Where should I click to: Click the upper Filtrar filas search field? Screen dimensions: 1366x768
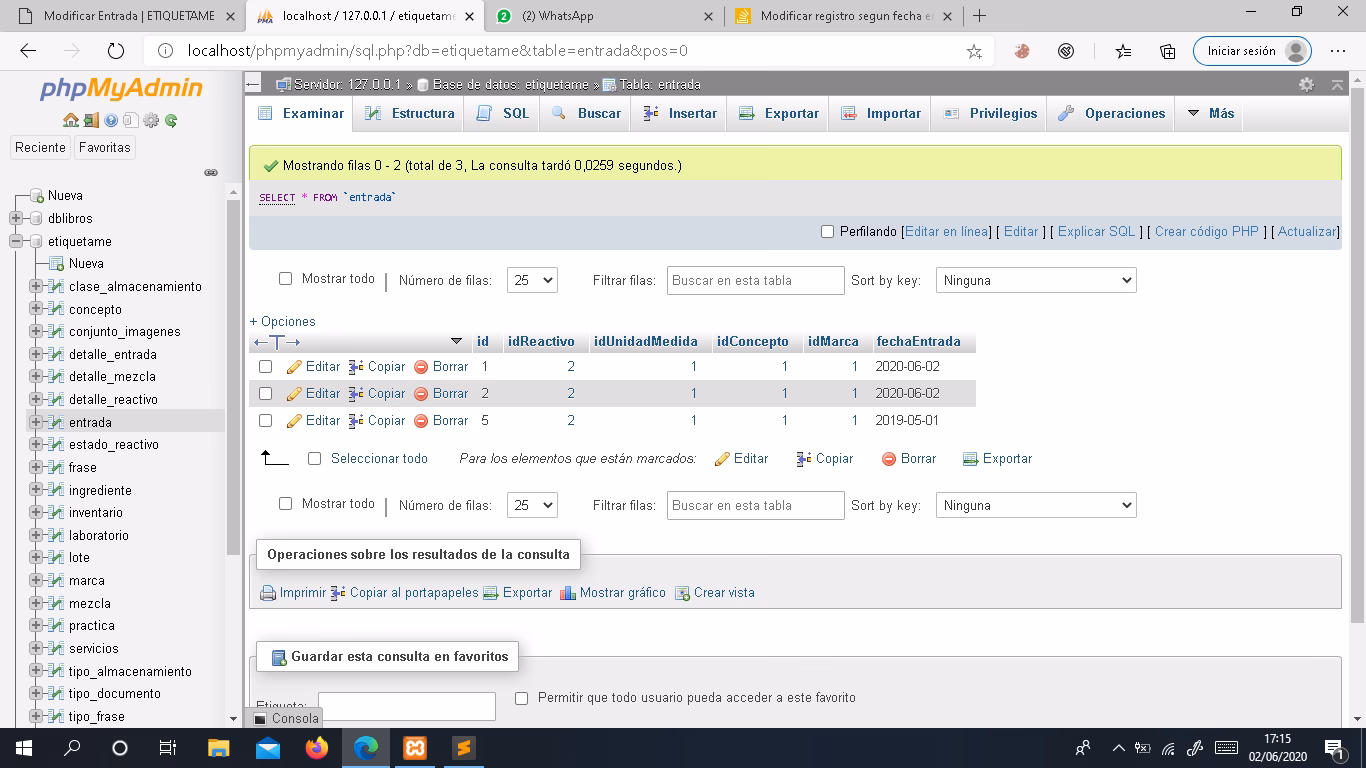[x=756, y=281]
